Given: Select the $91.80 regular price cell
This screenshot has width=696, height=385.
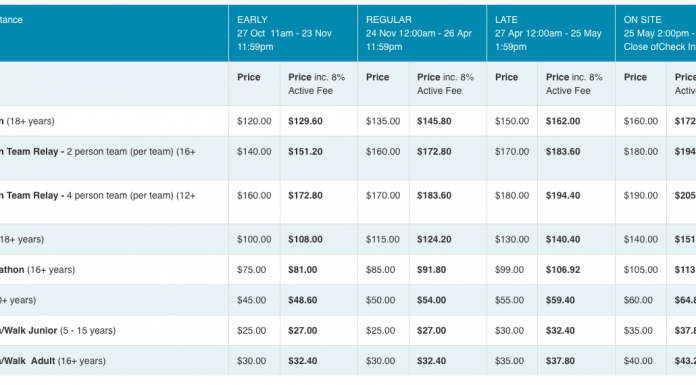Looking at the screenshot, I should 431,270.
